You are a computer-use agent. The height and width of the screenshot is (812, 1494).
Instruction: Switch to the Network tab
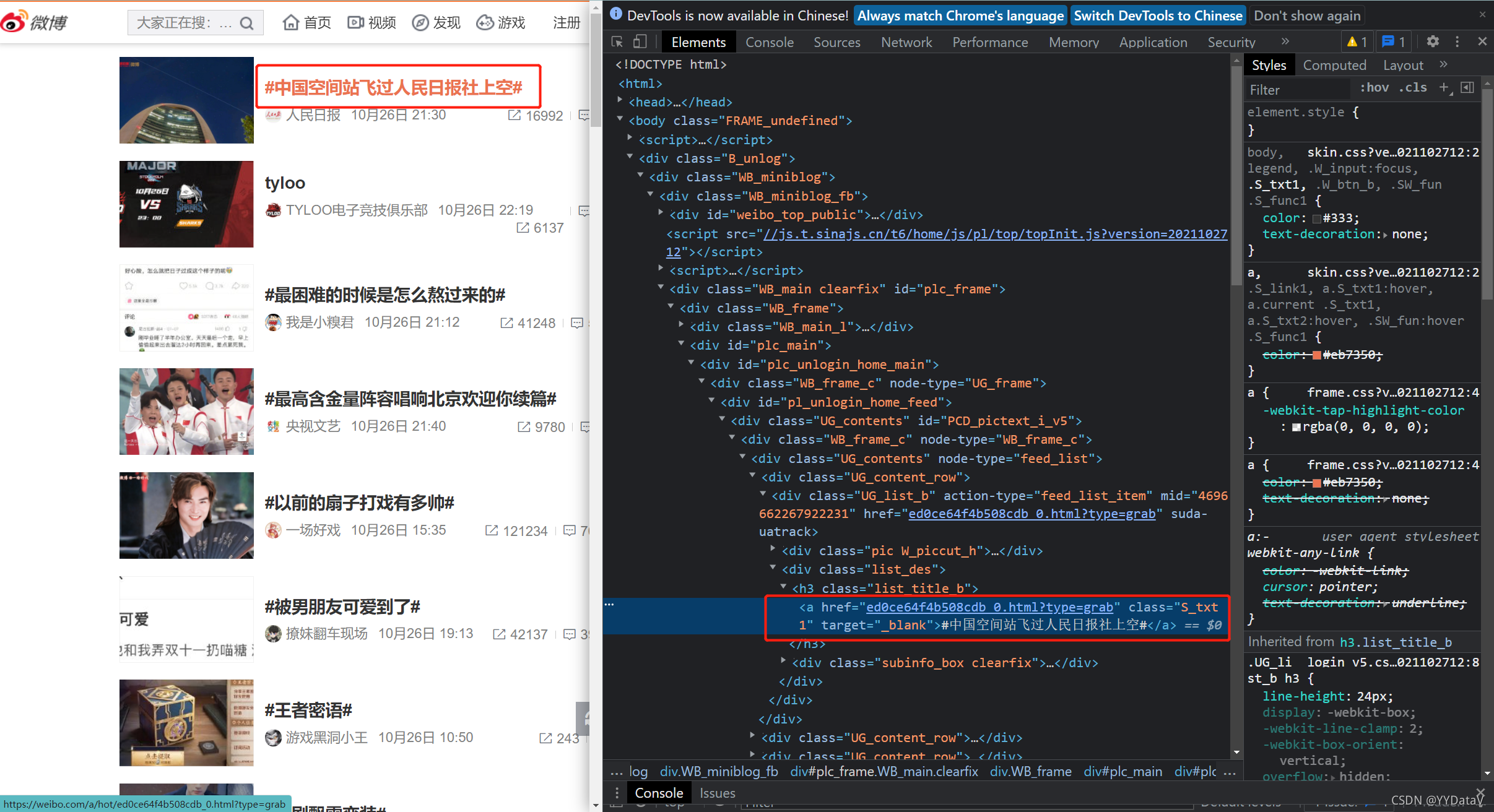906,42
